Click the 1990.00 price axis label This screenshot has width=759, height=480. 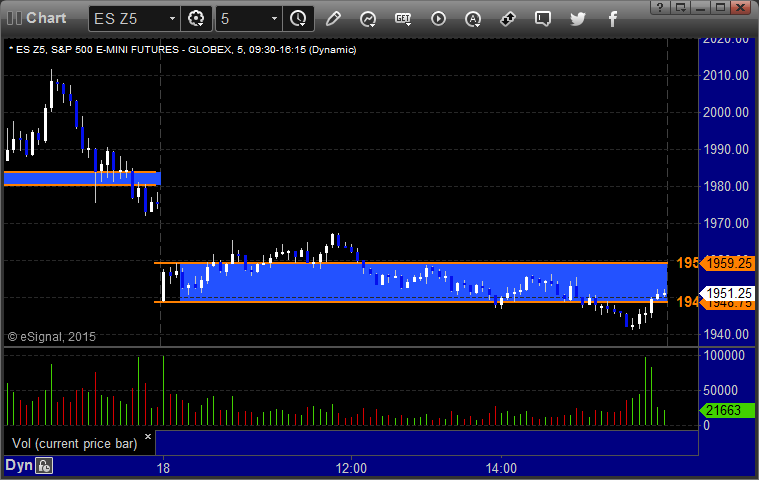[726, 150]
